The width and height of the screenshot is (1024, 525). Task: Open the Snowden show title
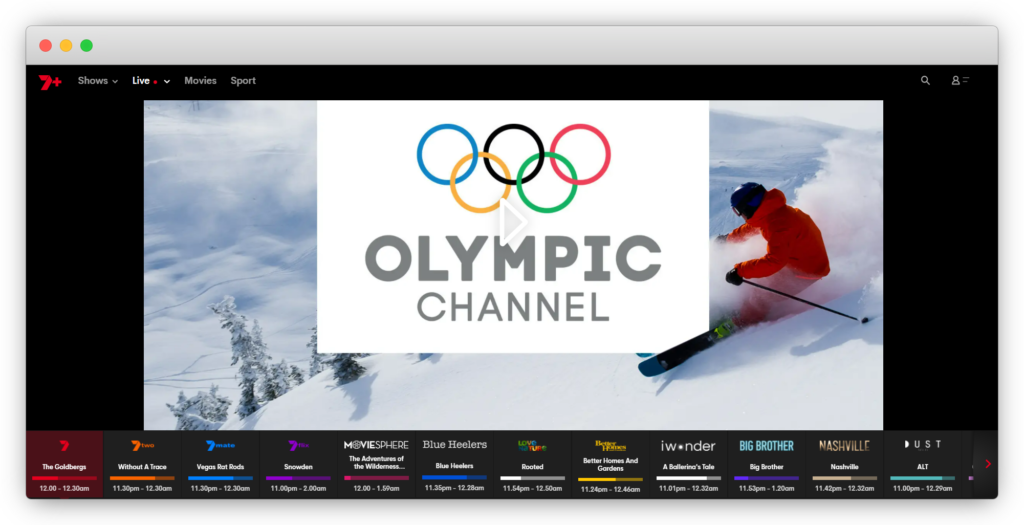[298, 467]
